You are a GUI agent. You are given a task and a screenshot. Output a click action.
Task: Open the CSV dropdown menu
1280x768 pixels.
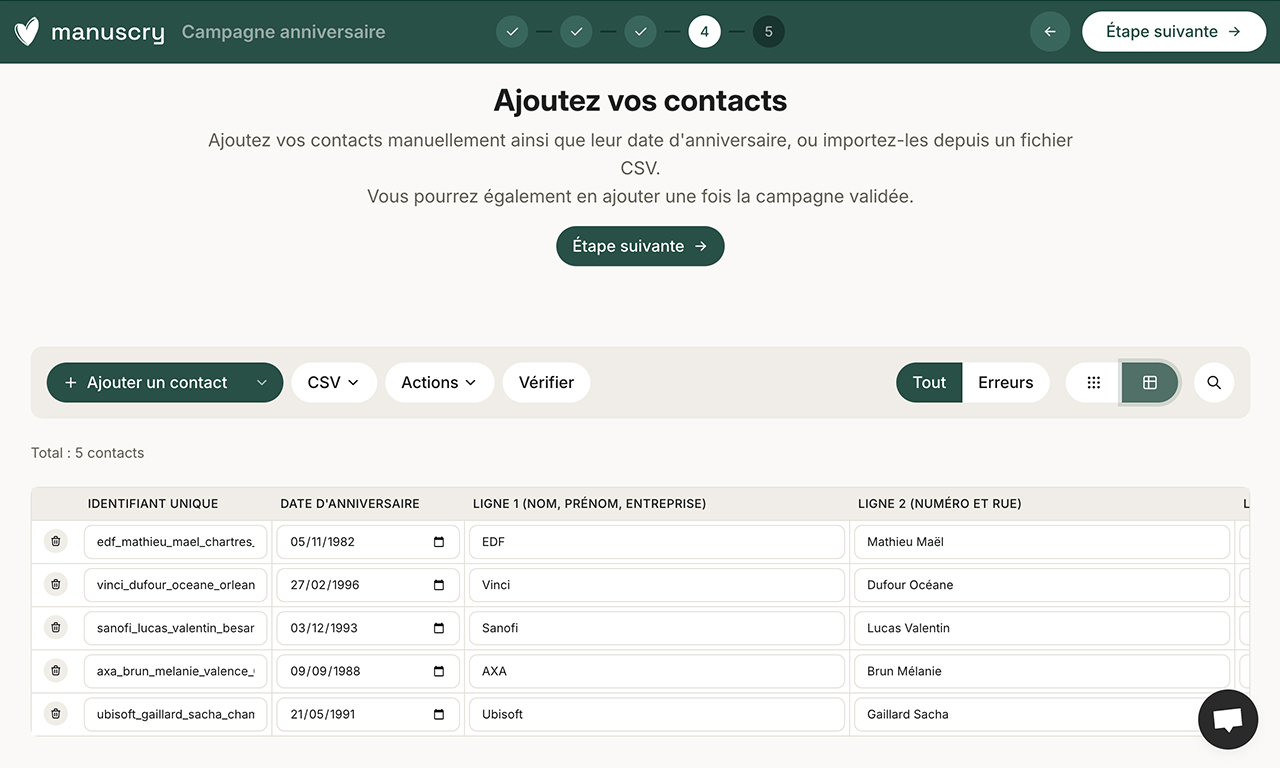click(x=334, y=382)
